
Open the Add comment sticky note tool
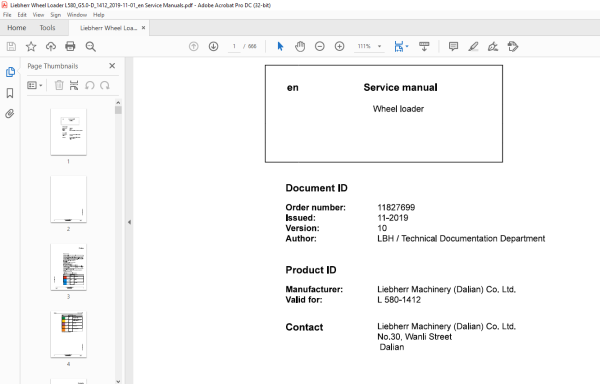[x=453, y=47]
